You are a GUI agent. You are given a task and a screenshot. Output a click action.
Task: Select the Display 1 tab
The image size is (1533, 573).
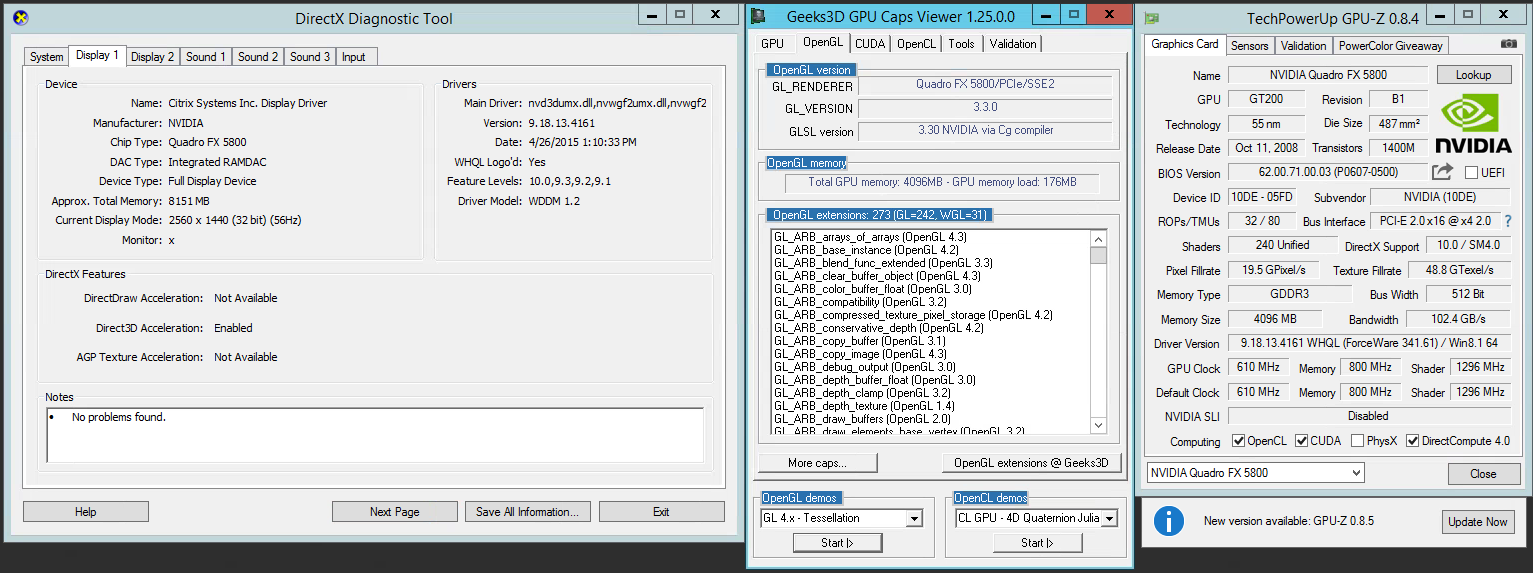[x=97, y=55]
